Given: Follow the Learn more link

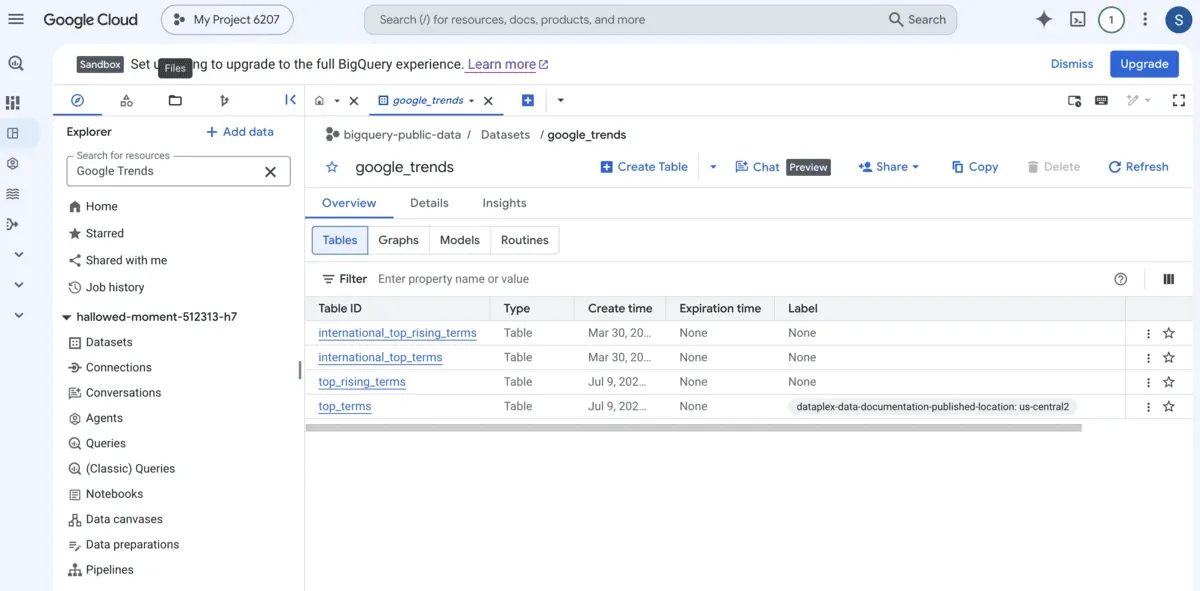Looking at the screenshot, I should (x=508, y=64).
